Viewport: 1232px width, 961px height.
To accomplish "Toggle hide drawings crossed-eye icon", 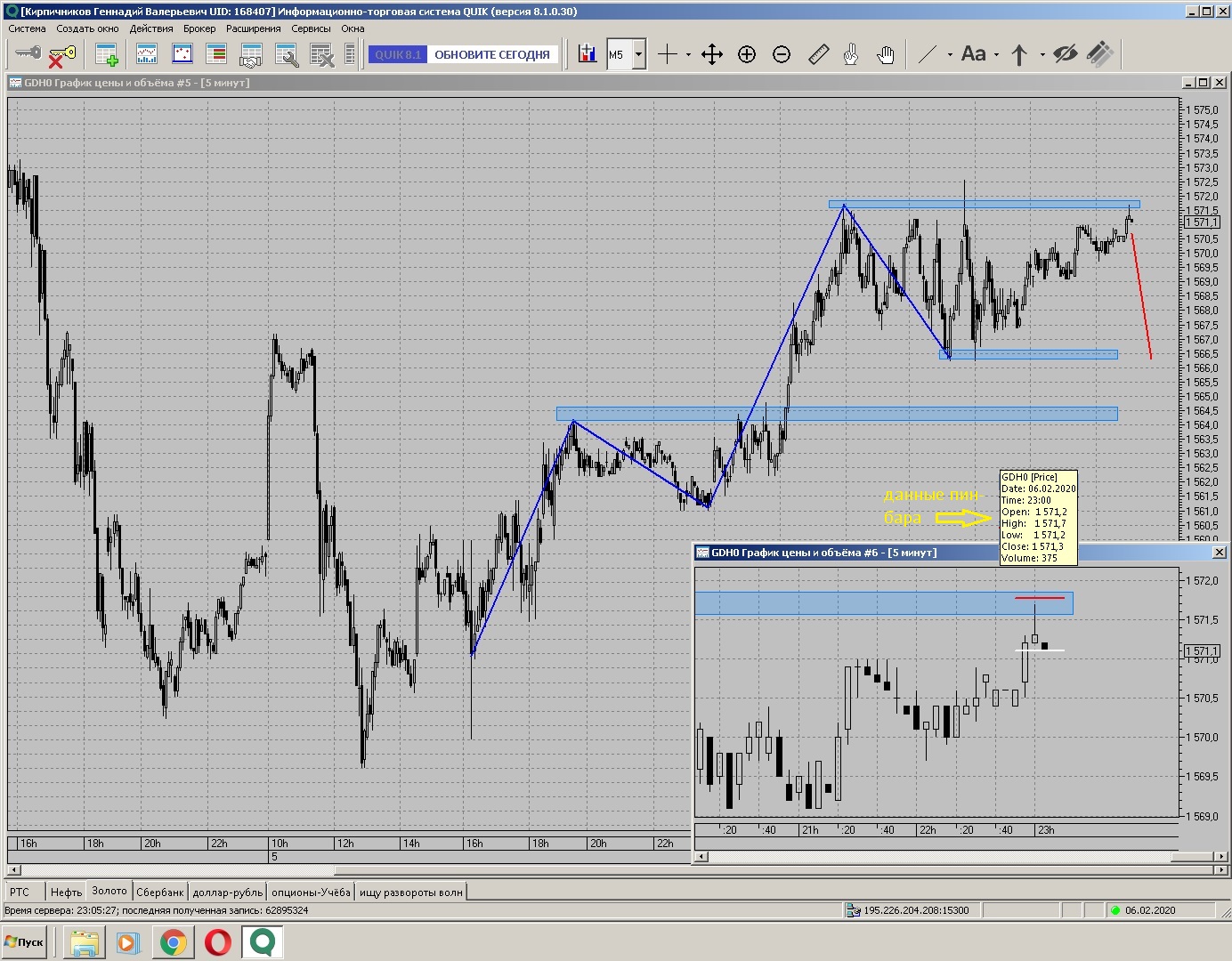I will coord(1065,54).
